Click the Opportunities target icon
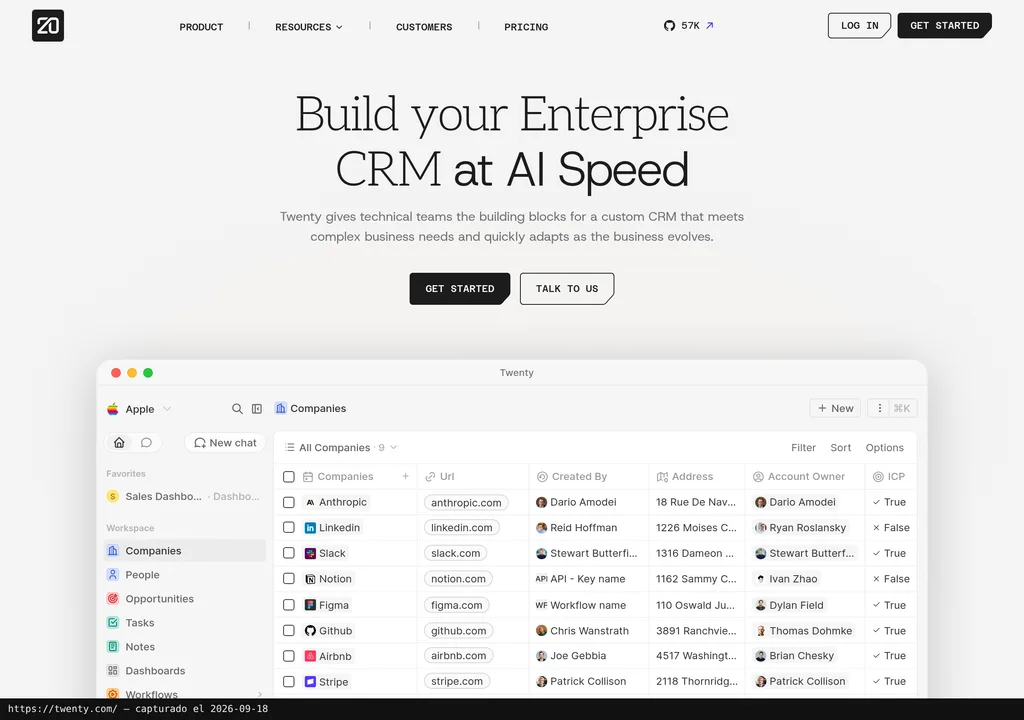The height and width of the screenshot is (720, 1024). (x=113, y=598)
